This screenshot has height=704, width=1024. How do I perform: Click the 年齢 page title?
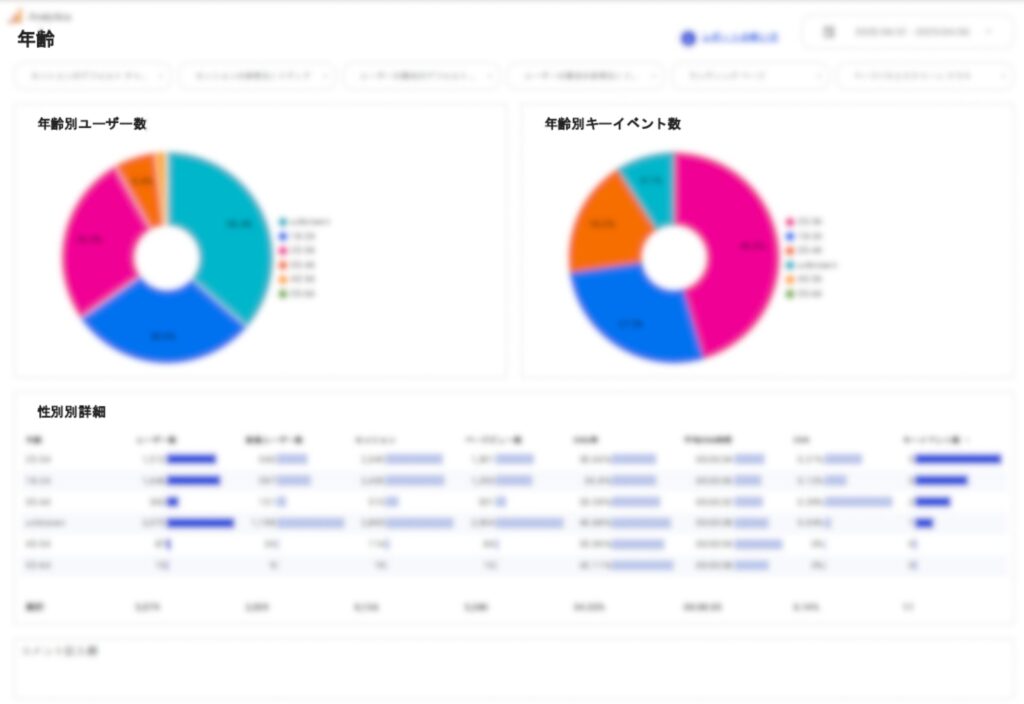tap(36, 39)
